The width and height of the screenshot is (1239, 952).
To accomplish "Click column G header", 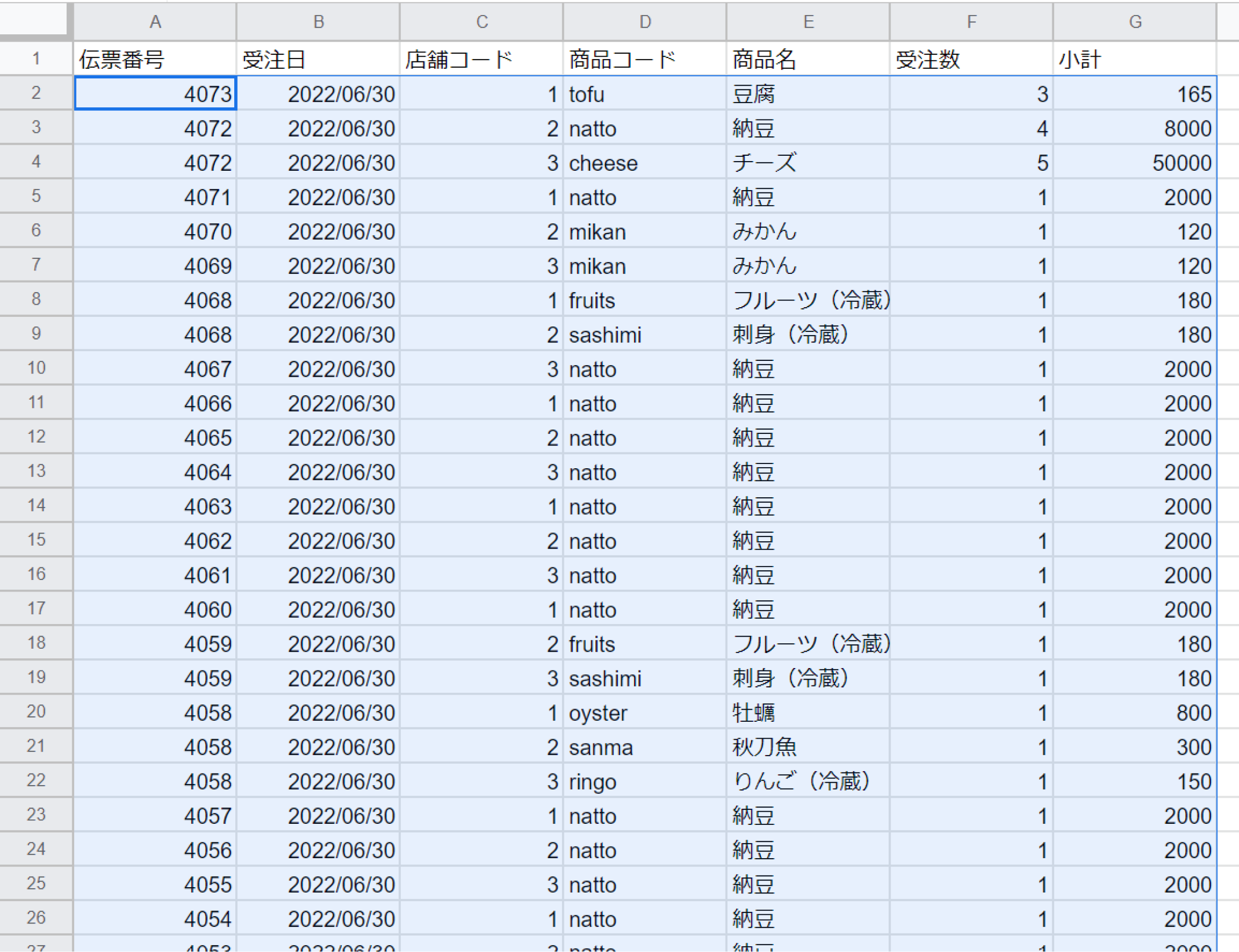I will pyautogui.click(x=1135, y=22).
